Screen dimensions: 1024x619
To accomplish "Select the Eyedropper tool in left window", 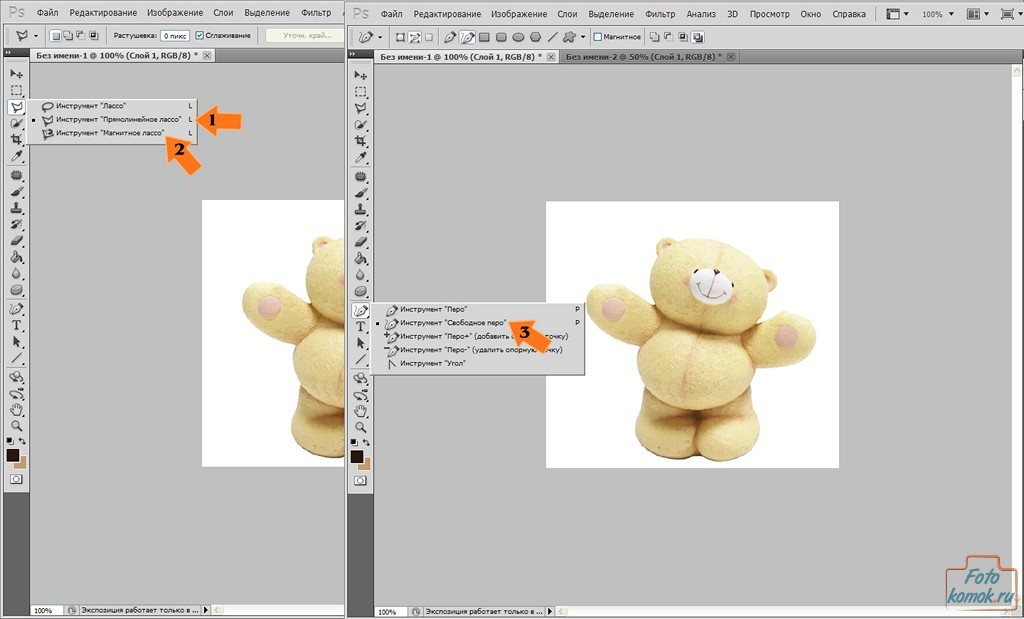I will [16, 157].
